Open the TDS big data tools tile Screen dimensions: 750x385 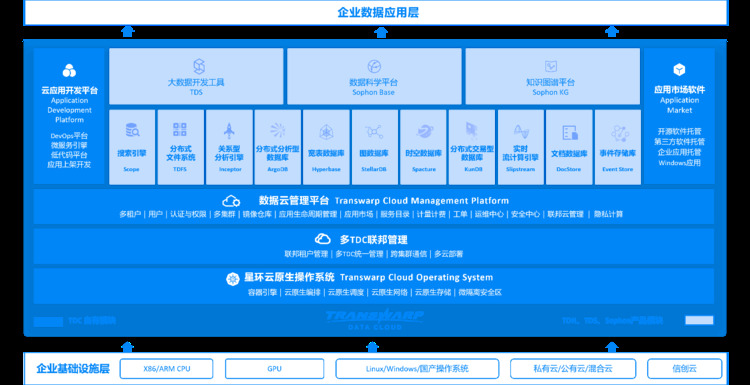[x=196, y=76]
